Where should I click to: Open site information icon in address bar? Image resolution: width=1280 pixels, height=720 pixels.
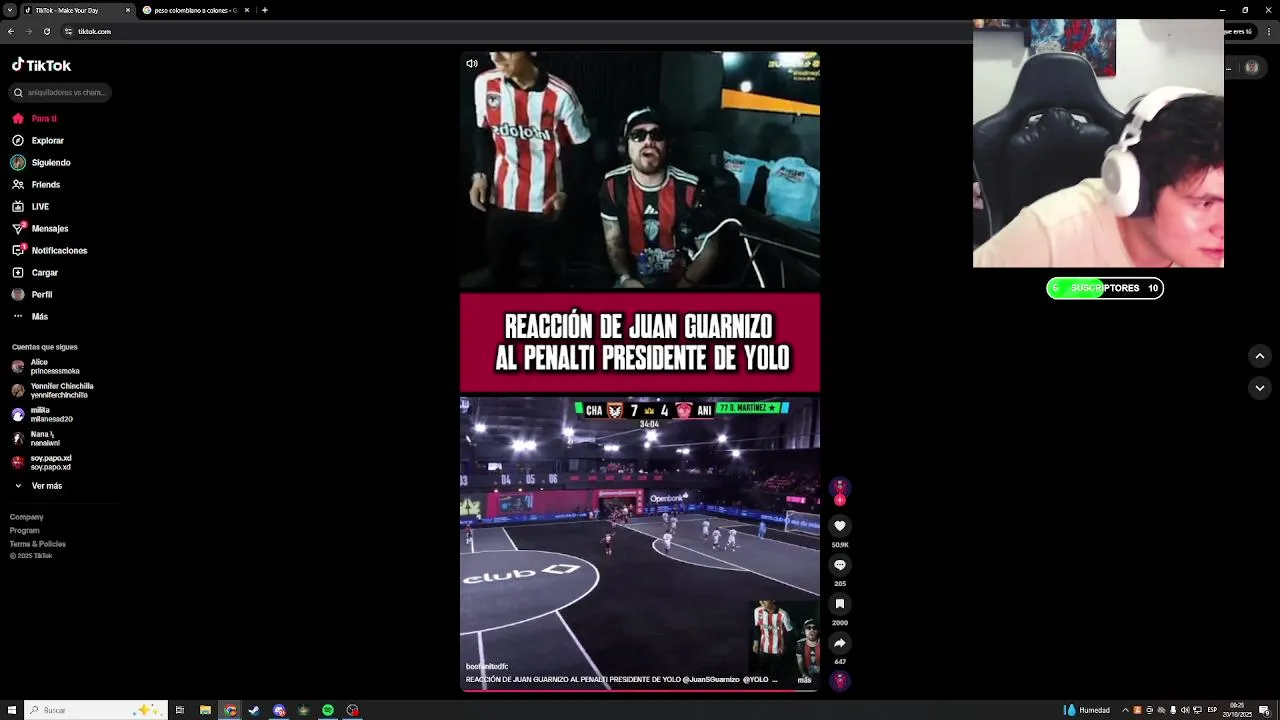coord(69,31)
